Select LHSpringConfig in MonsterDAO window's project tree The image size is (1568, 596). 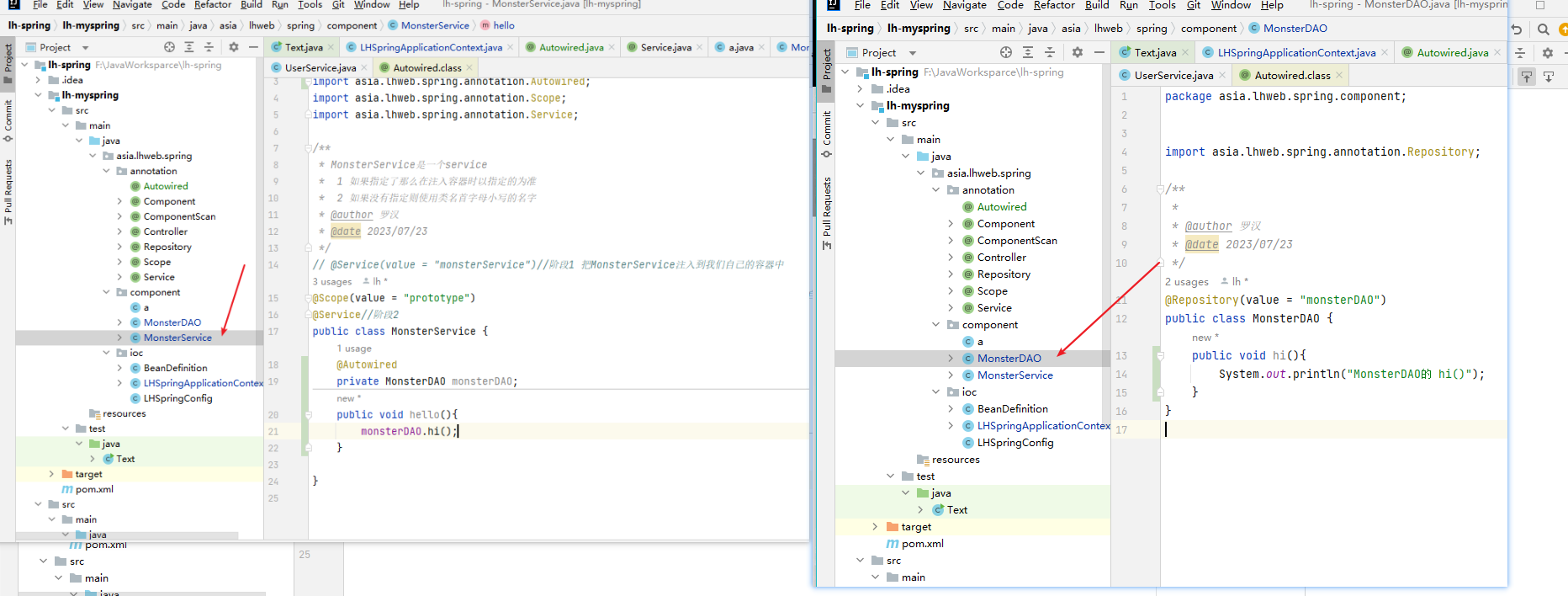(x=1014, y=443)
